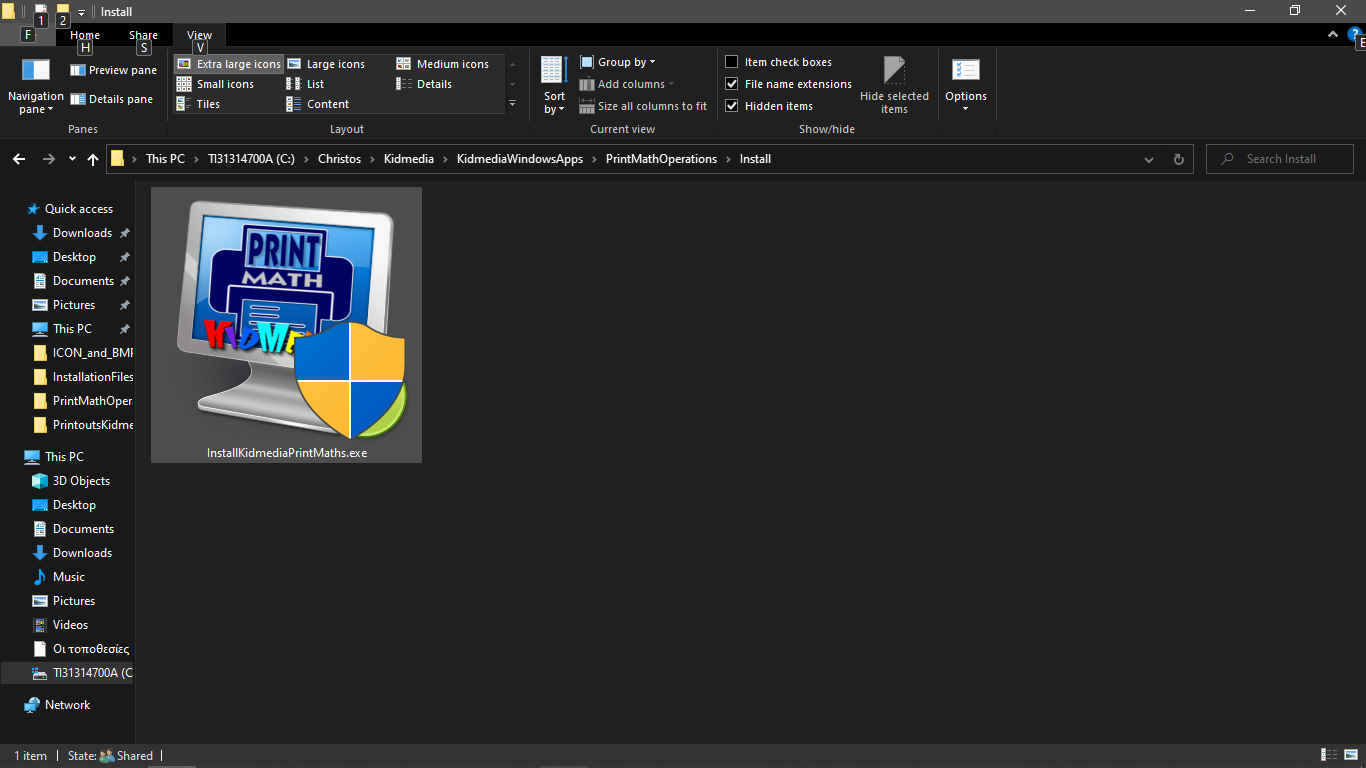Screen dimensions: 1366x768
Task: Select Extra large icons layout
Action: (229, 64)
